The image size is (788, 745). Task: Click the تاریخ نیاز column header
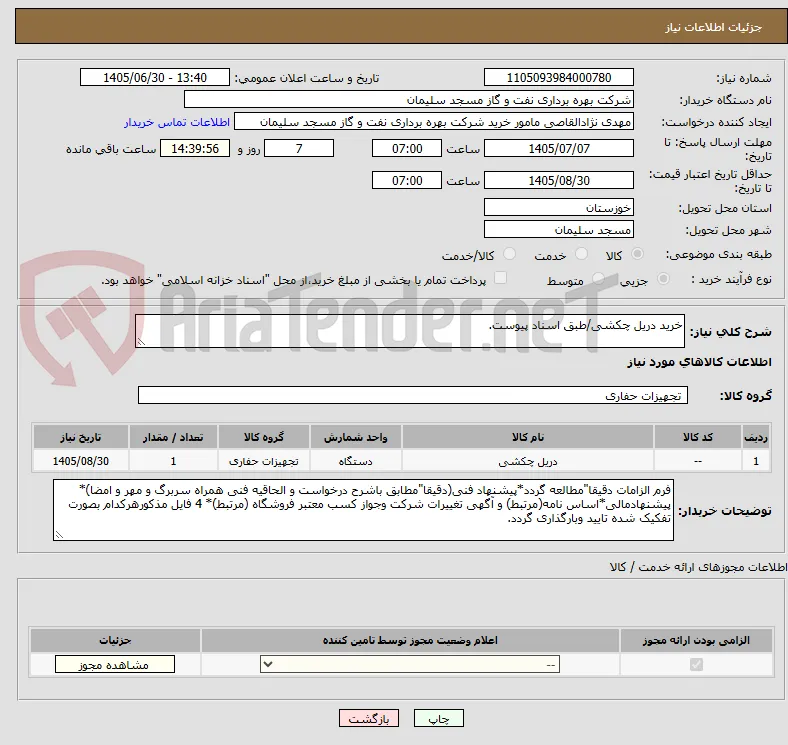tap(81, 437)
